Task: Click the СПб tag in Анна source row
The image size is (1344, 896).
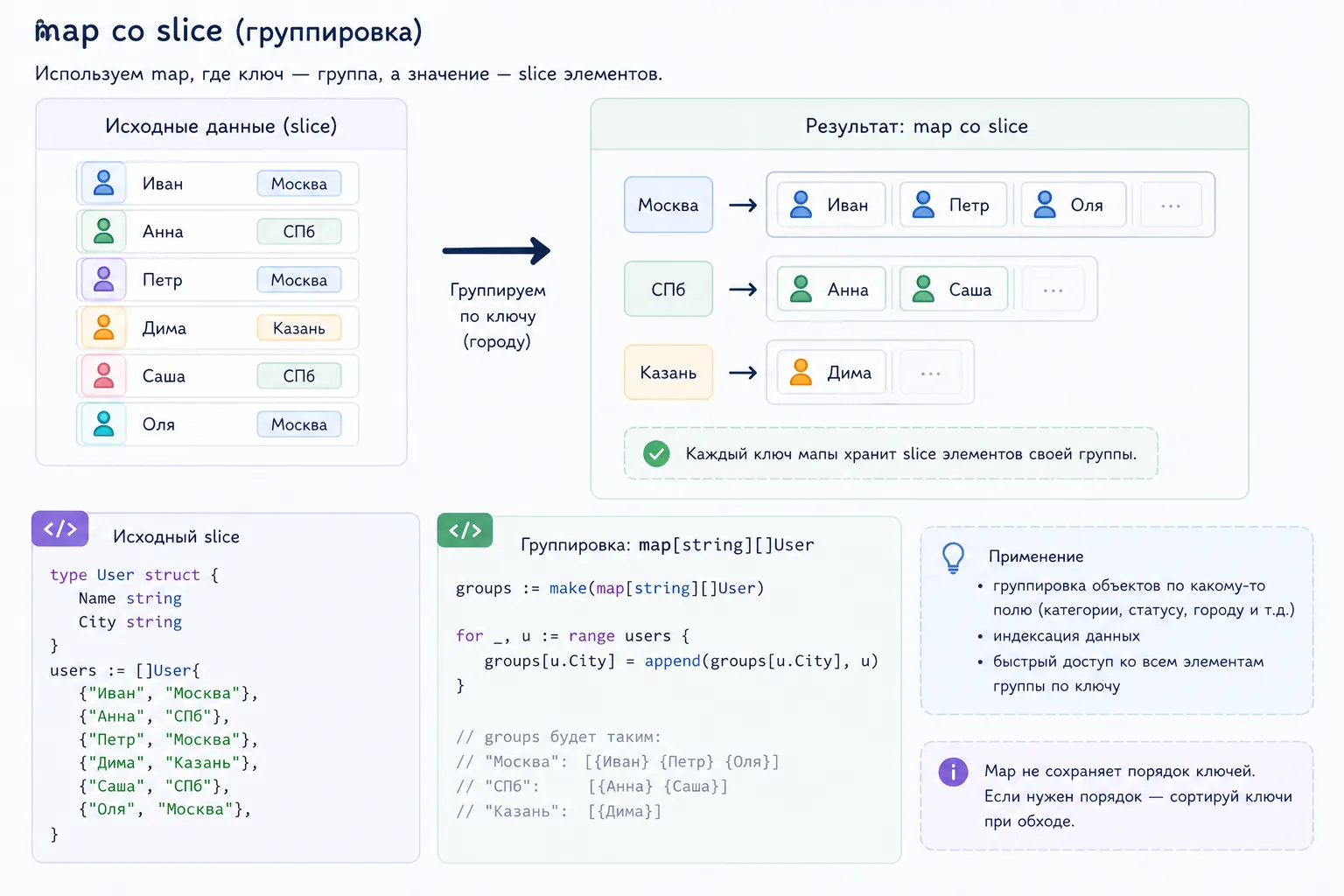Action: (299, 232)
